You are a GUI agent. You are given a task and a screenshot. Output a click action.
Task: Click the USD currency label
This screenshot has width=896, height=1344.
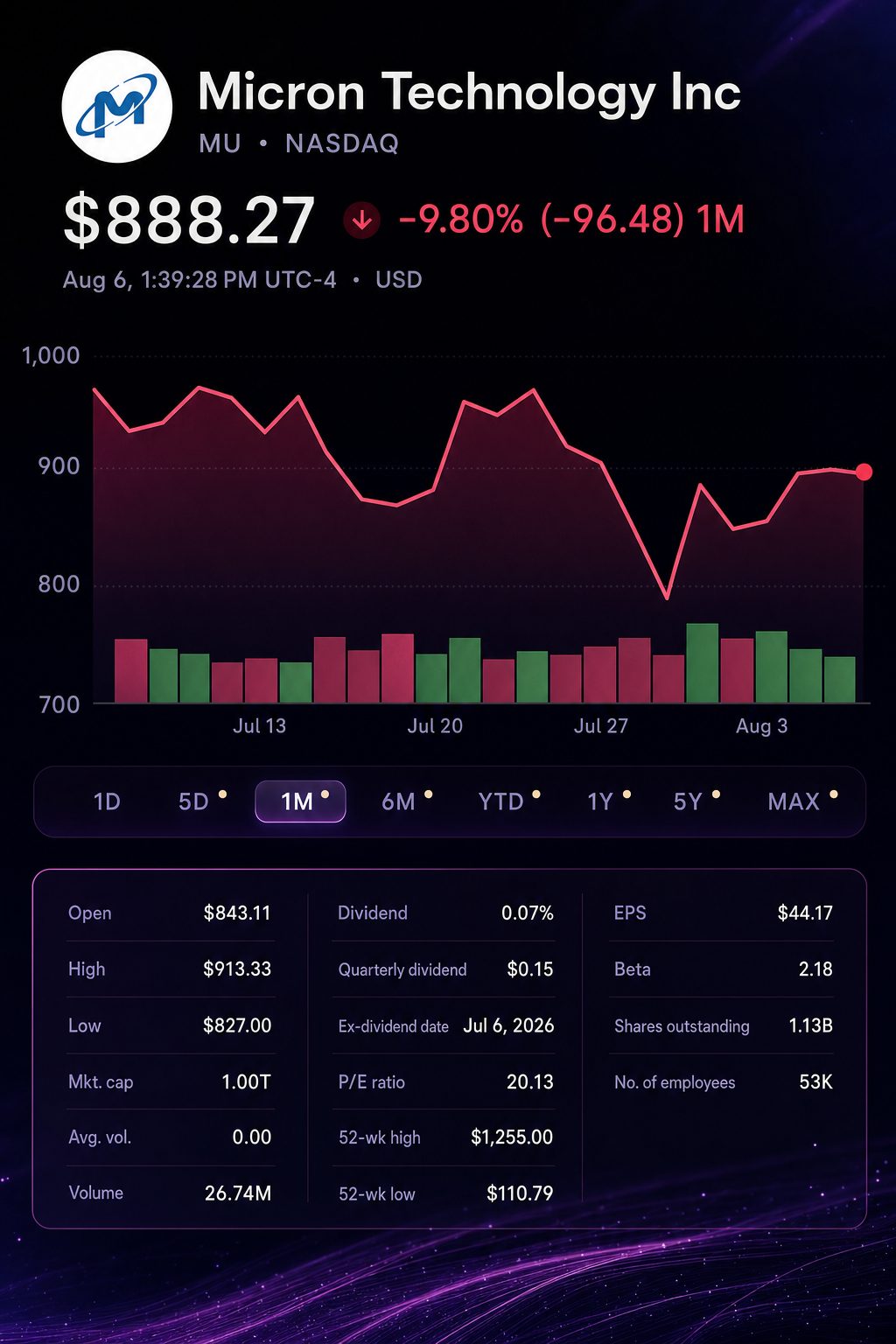coord(399,280)
